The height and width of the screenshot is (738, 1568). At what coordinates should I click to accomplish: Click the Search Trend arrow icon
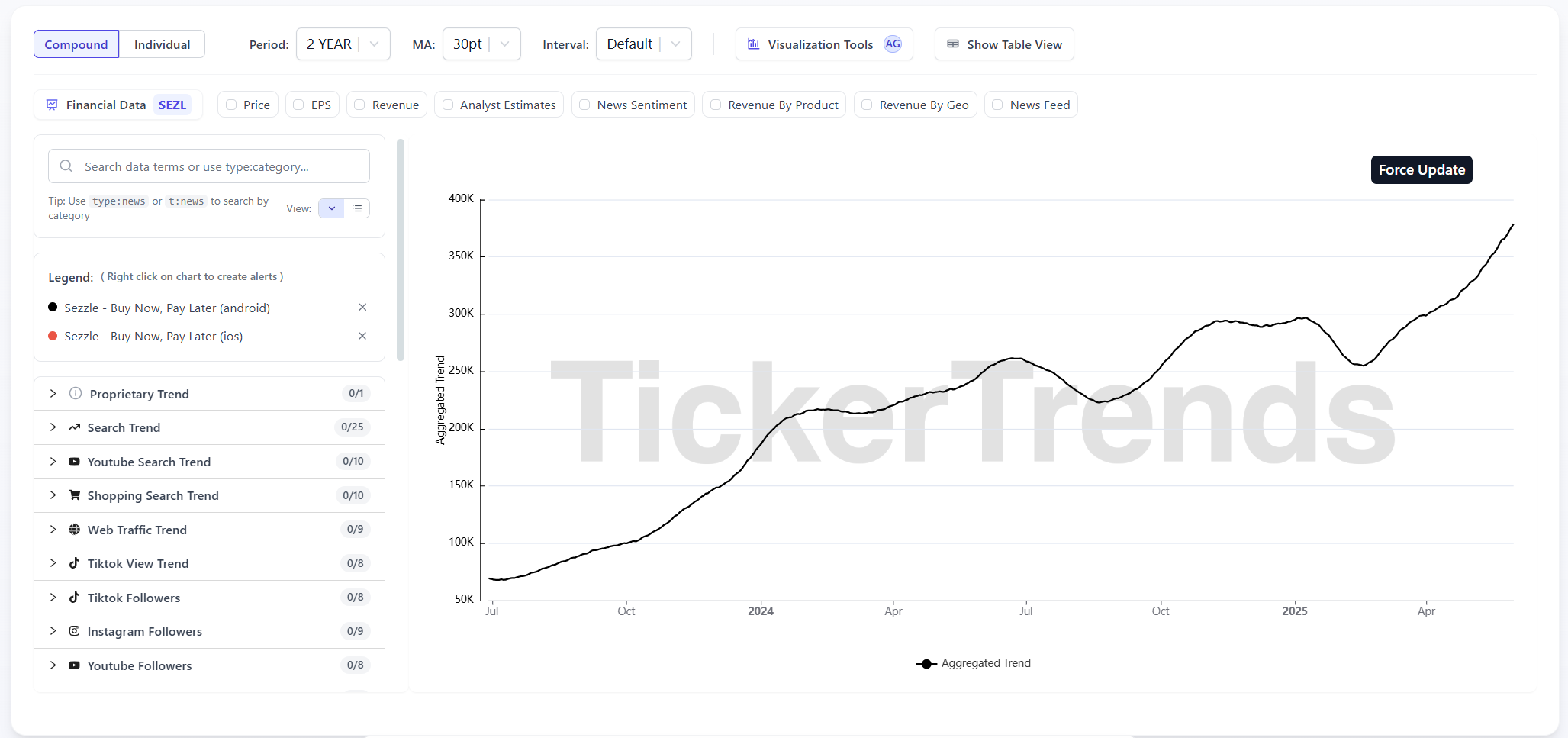[x=74, y=427]
